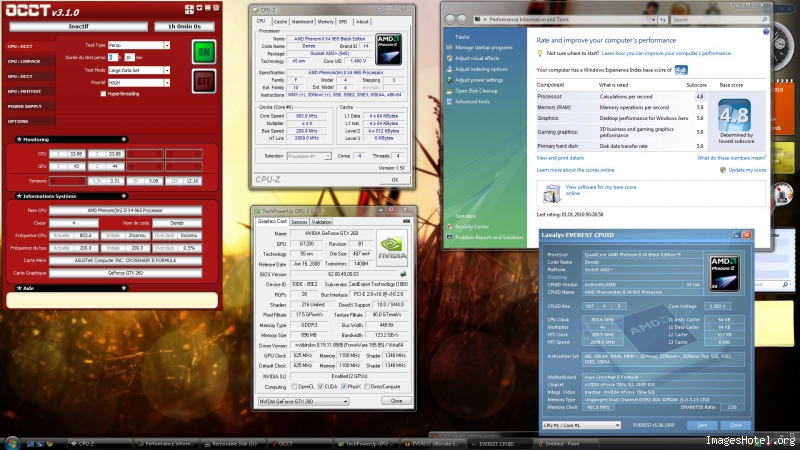800x450 pixels.
Task: Open the Untitled - Paint taskbar button
Action: click(566, 444)
